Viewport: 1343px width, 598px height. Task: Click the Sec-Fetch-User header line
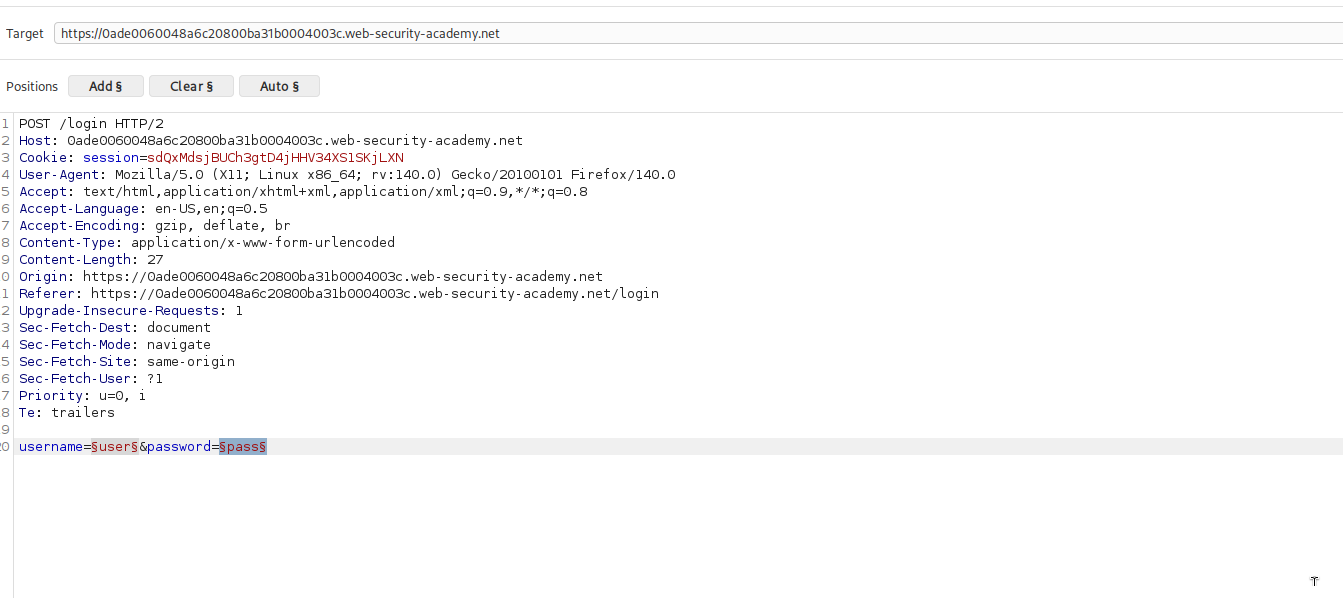click(x=91, y=379)
